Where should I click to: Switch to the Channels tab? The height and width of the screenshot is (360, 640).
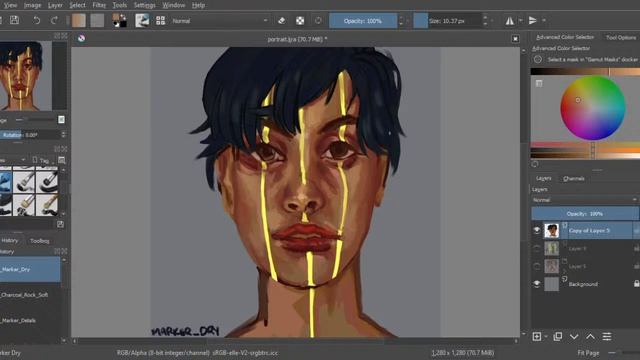tap(573, 178)
